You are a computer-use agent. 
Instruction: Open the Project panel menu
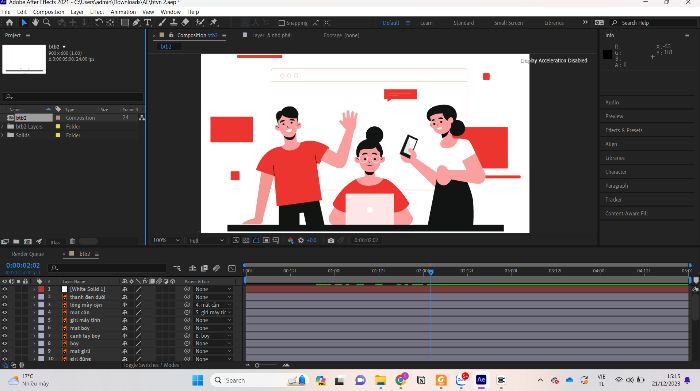click(28, 35)
